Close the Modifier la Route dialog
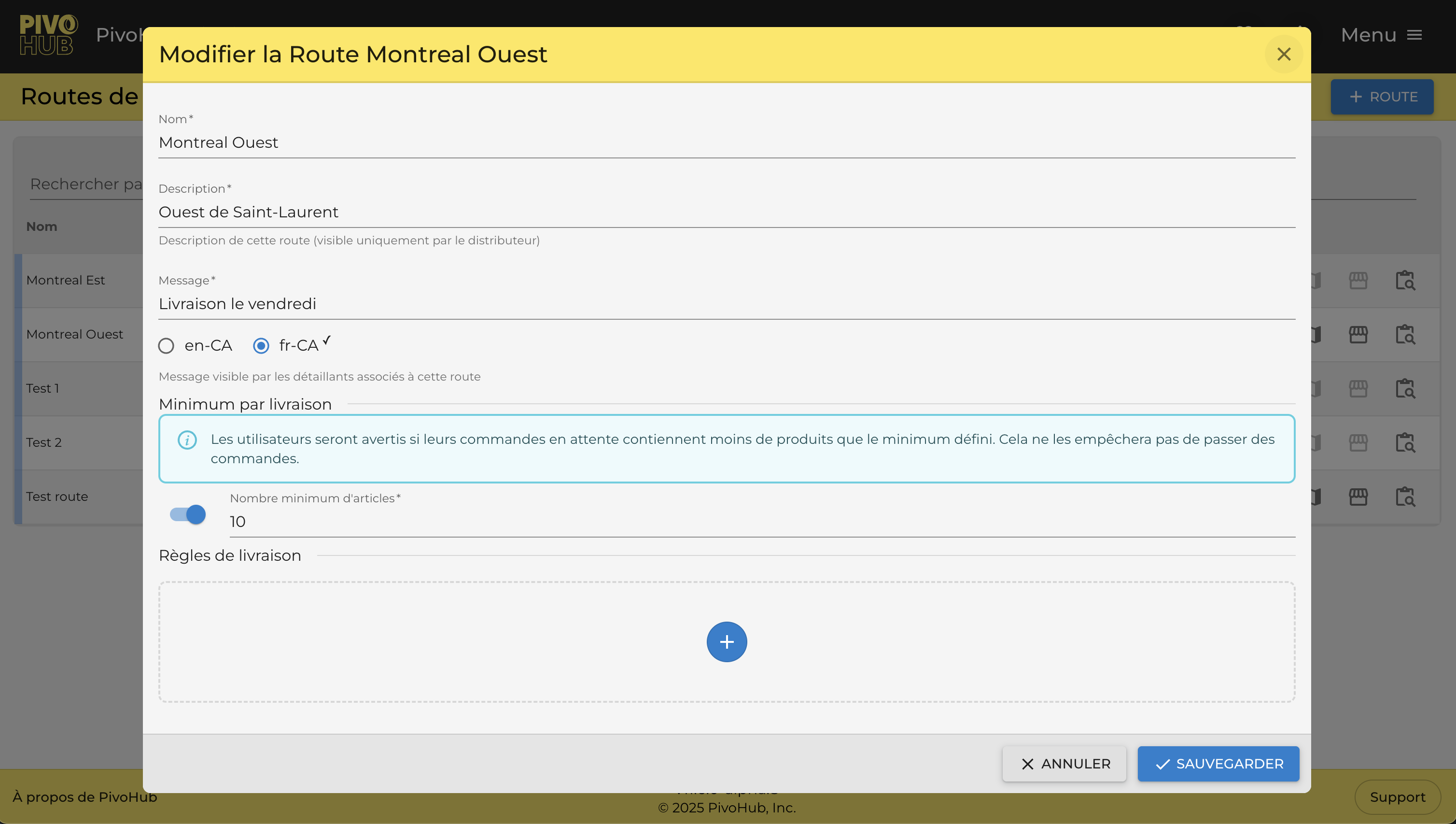The image size is (1456, 824). pos(1284,54)
